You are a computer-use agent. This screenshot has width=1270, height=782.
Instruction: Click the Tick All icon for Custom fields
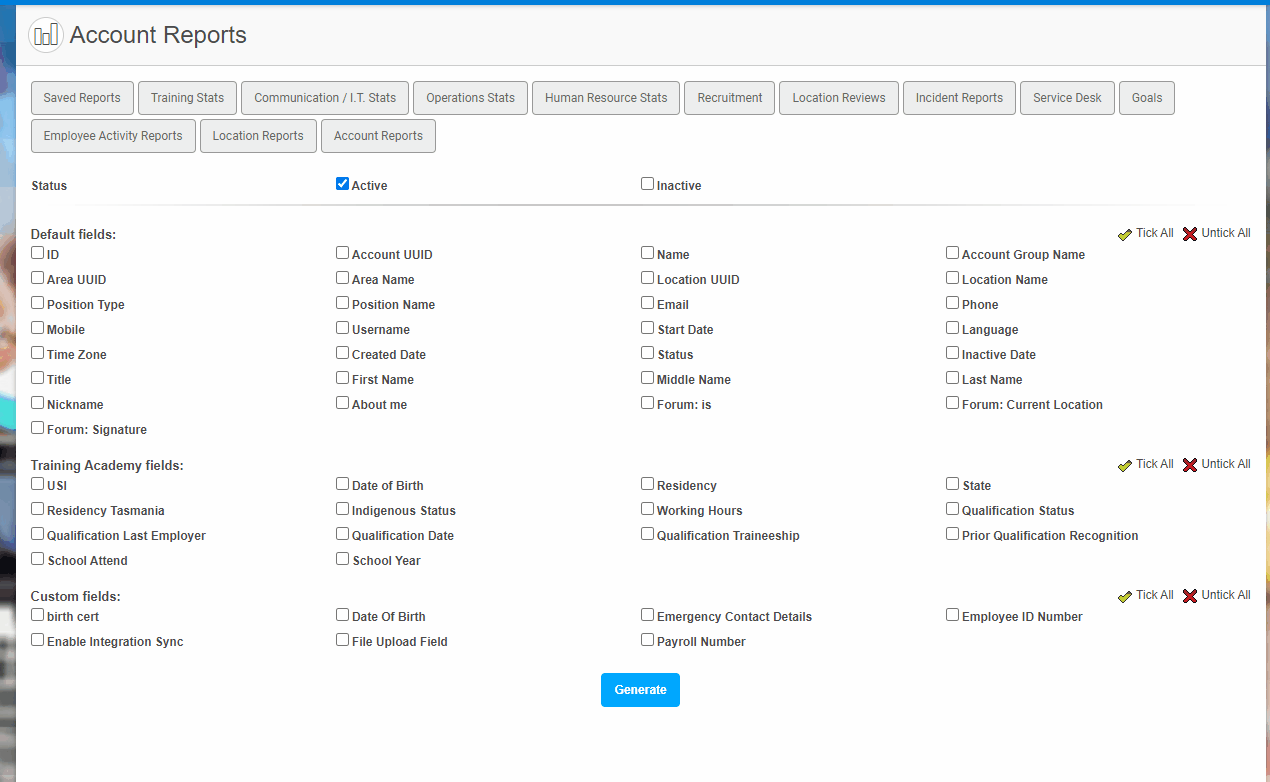point(1124,595)
